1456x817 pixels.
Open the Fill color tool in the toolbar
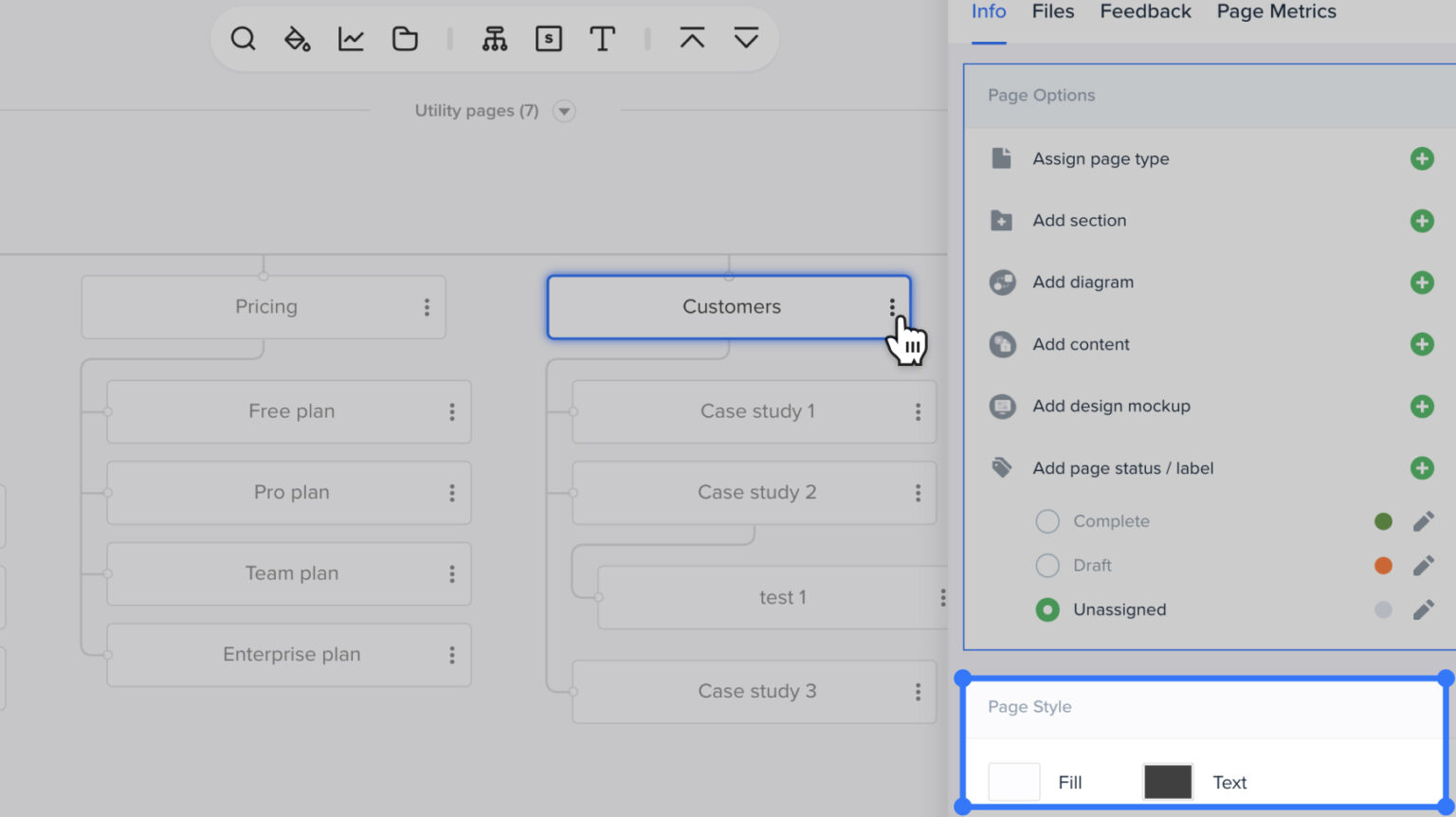297,39
